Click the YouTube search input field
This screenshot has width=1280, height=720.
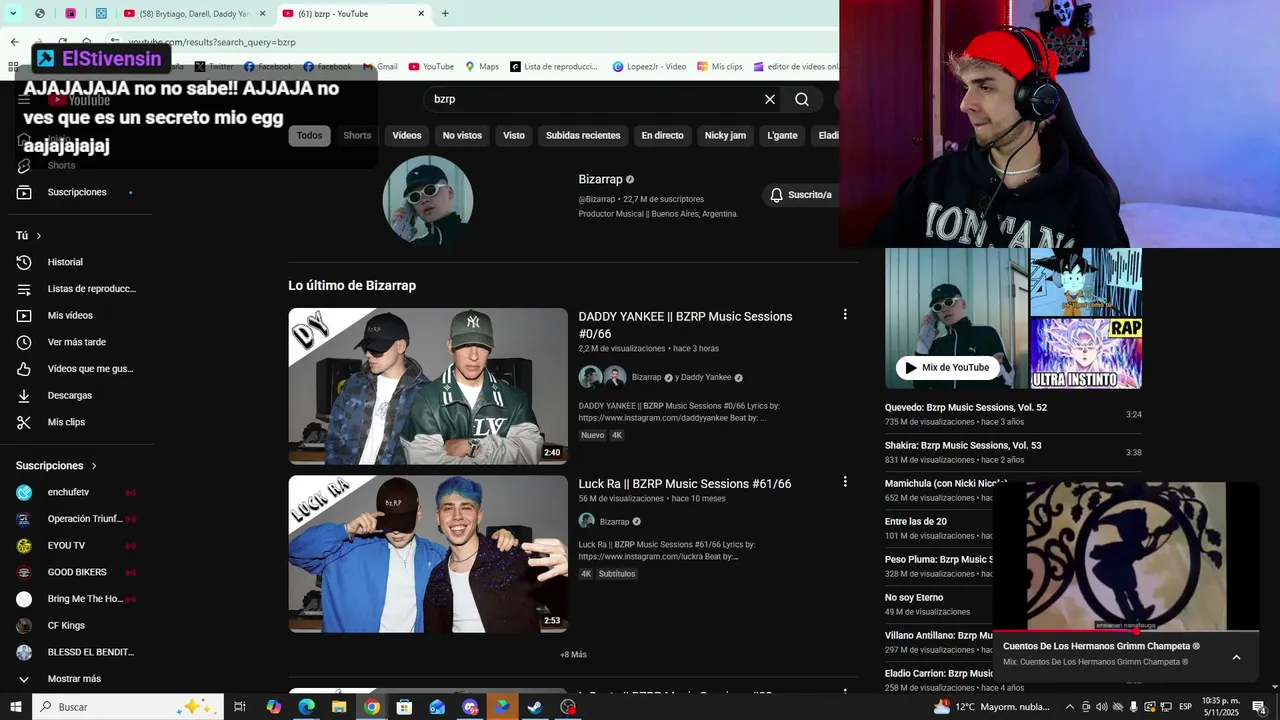point(590,99)
